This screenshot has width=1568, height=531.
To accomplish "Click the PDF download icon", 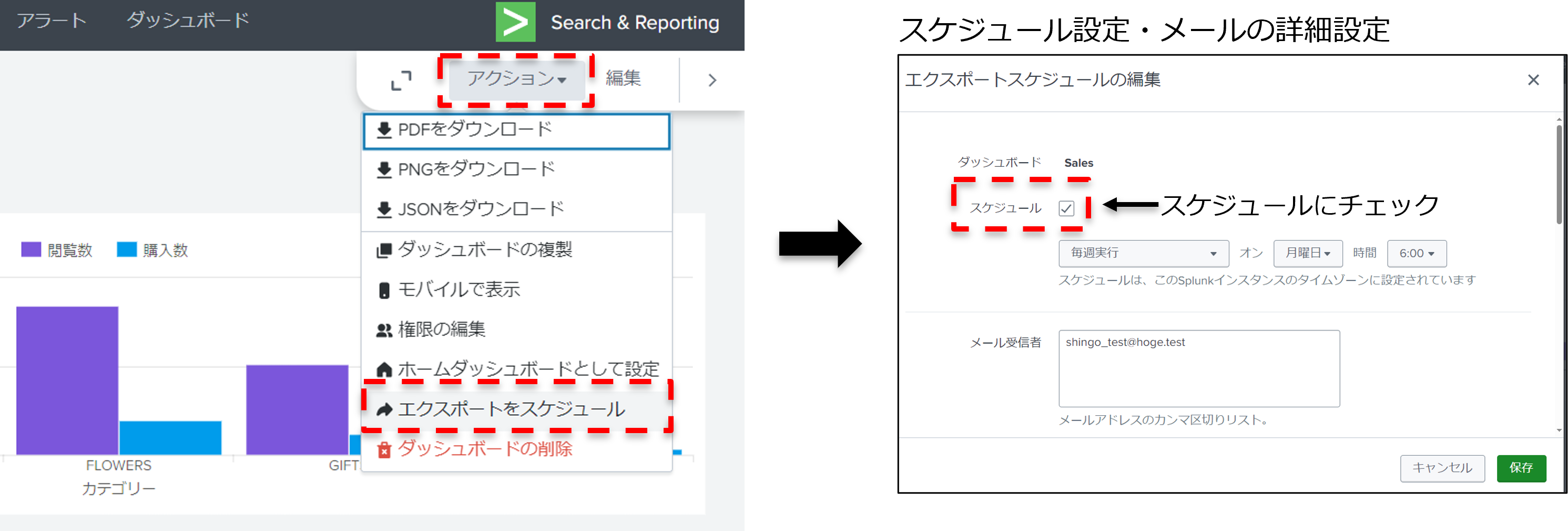I will pos(384,131).
